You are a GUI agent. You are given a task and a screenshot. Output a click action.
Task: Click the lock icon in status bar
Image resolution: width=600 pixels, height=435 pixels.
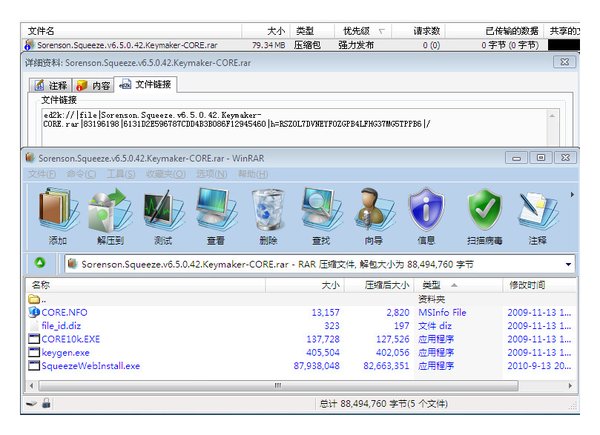(46, 403)
